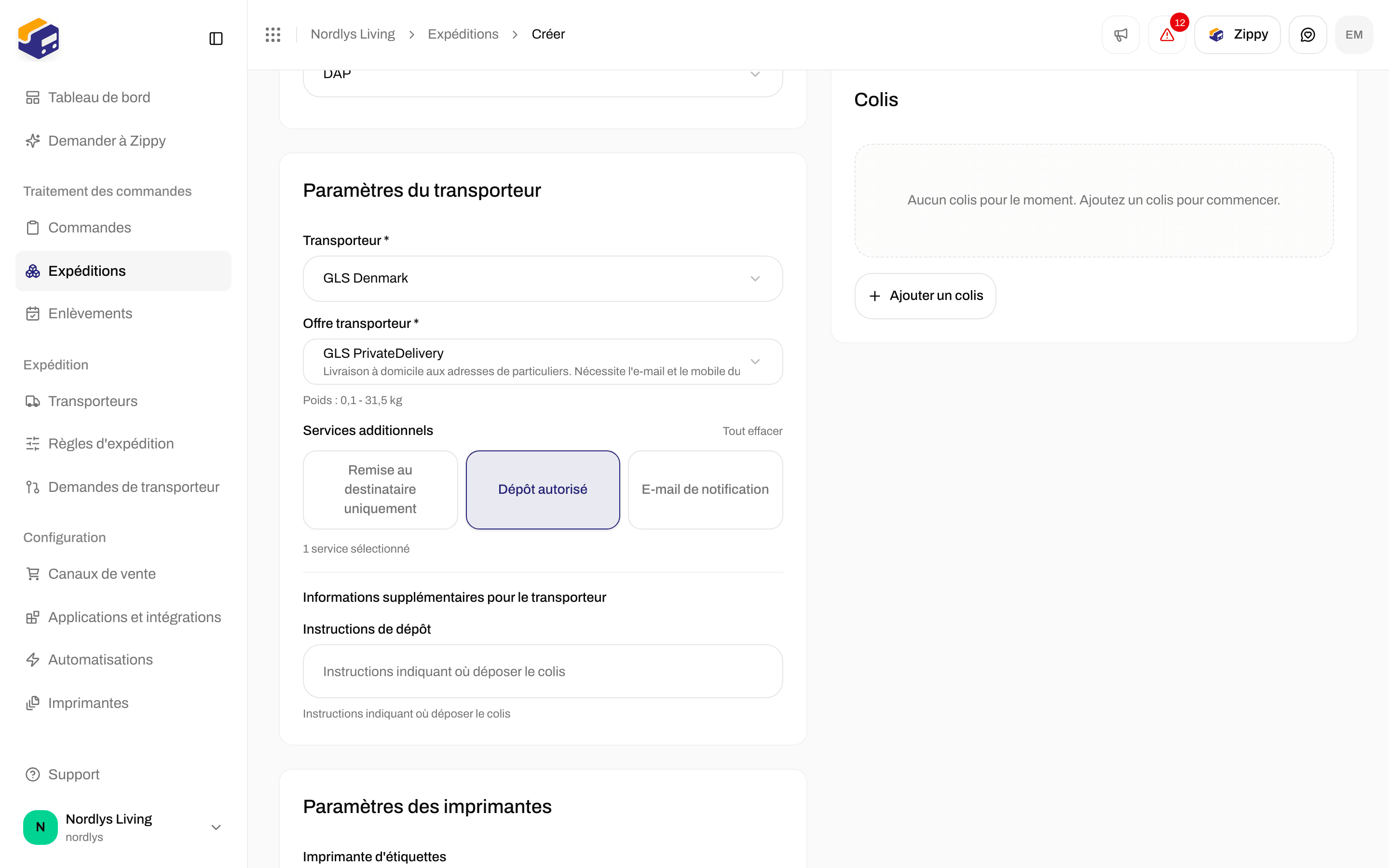
Task: Click the Poids : 0,1 - 31,5 kg text
Action: pyautogui.click(x=353, y=400)
